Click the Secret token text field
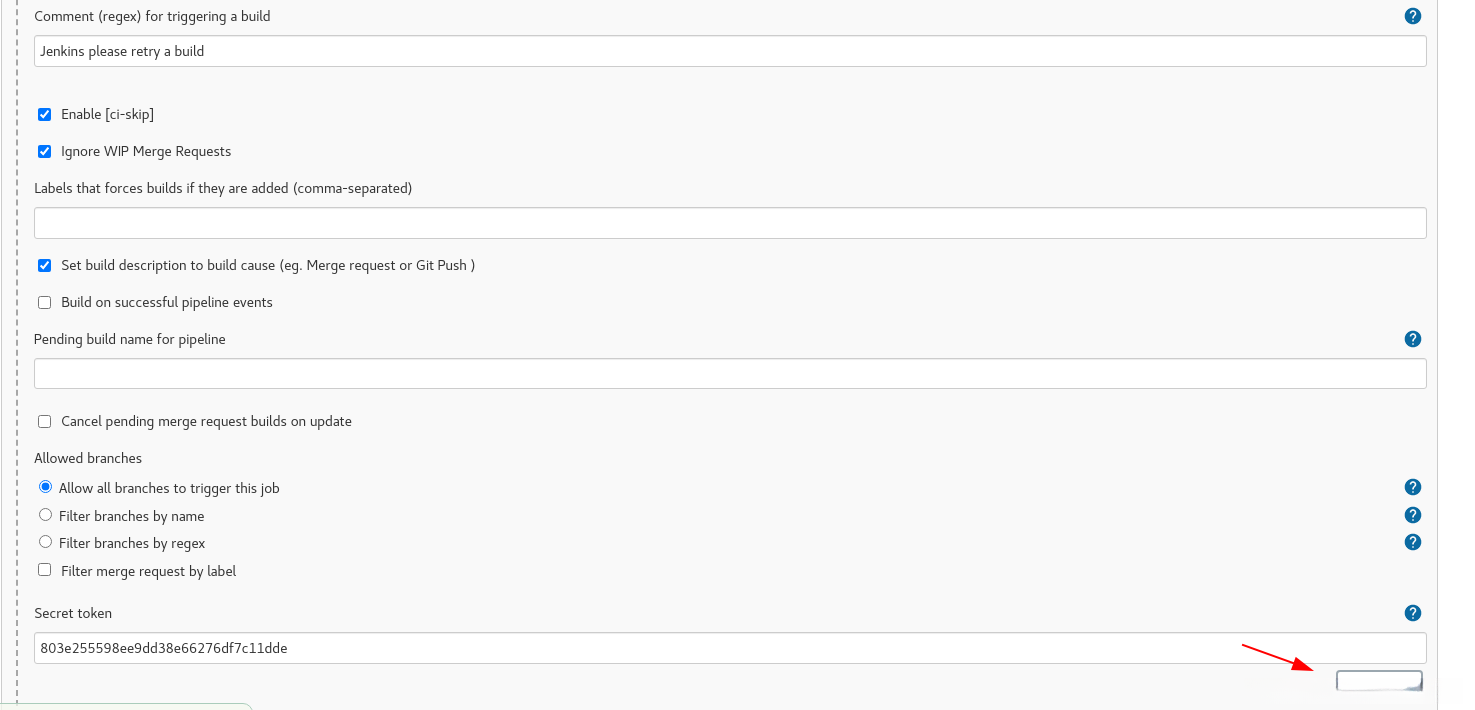 (x=730, y=648)
